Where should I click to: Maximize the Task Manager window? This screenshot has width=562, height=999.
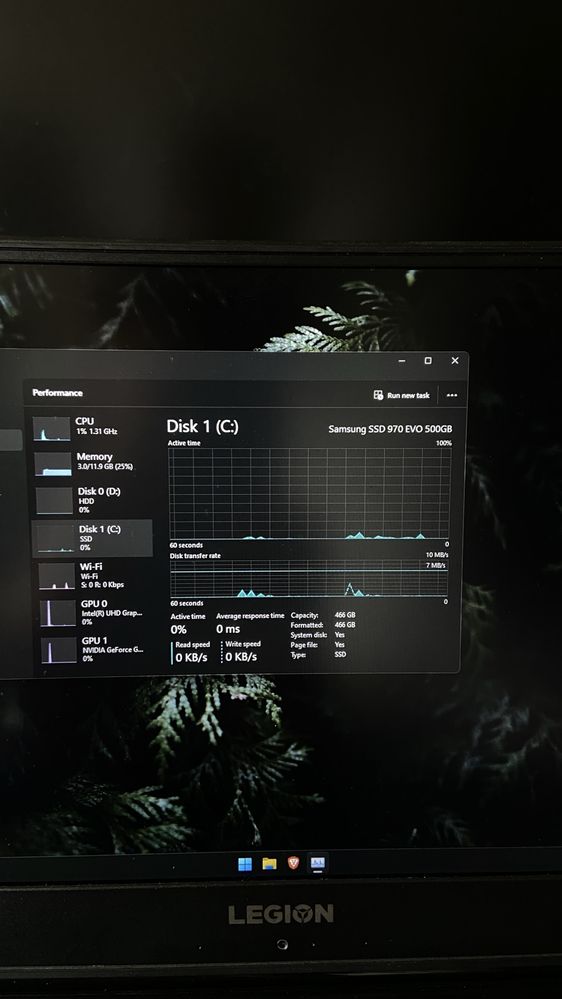point(428,361)
